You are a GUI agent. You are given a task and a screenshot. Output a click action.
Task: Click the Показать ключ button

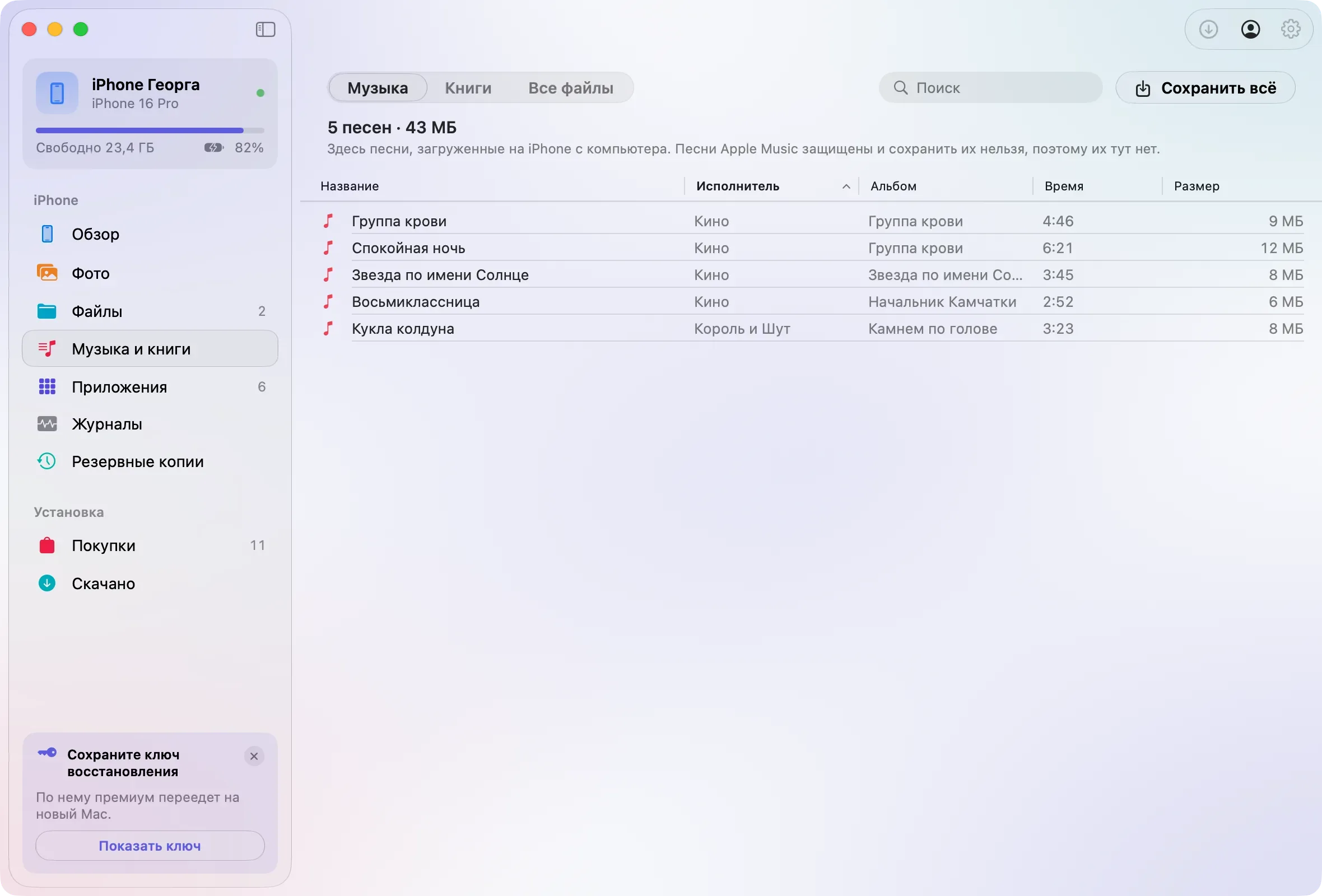click(150, 846)
